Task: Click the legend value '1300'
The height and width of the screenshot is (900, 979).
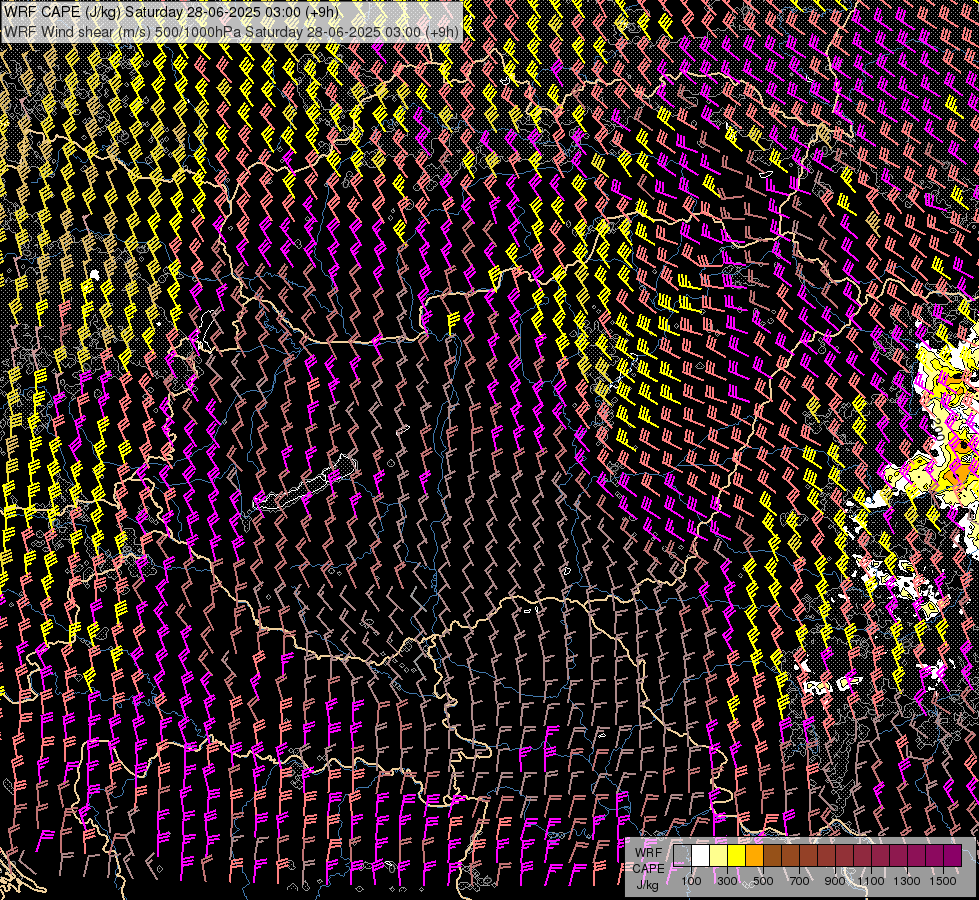Action: pos(907,881)
